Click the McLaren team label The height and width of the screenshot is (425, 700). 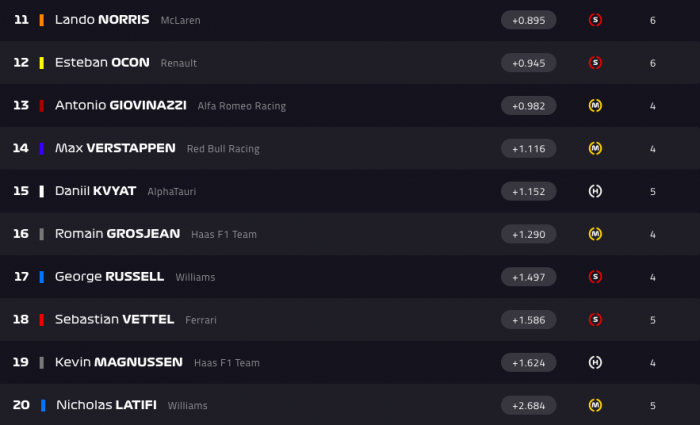(180, 21)
